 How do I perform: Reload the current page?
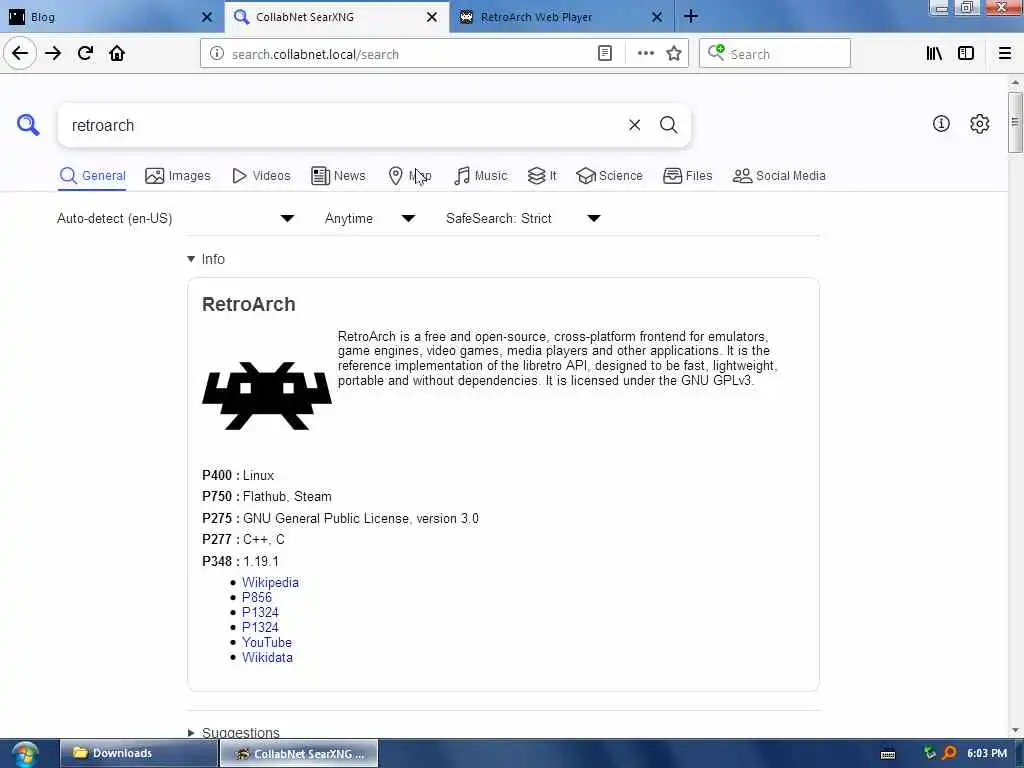coord(85,54)
